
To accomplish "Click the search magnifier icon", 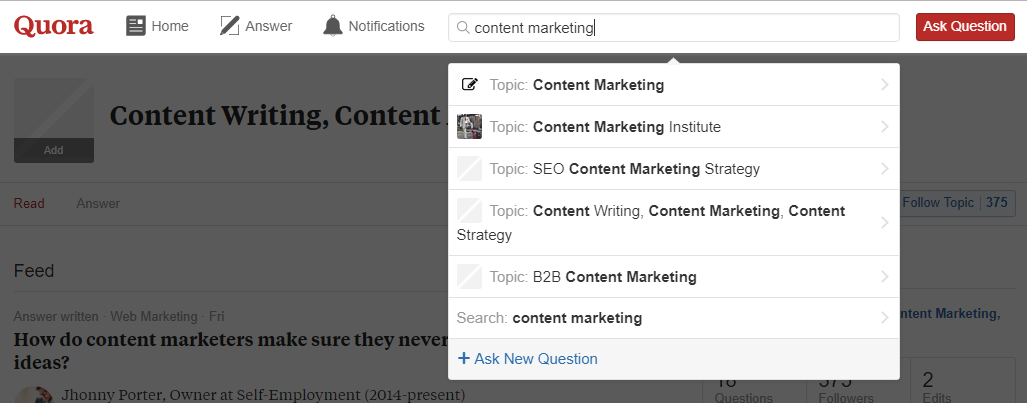I will click(462, 28).
